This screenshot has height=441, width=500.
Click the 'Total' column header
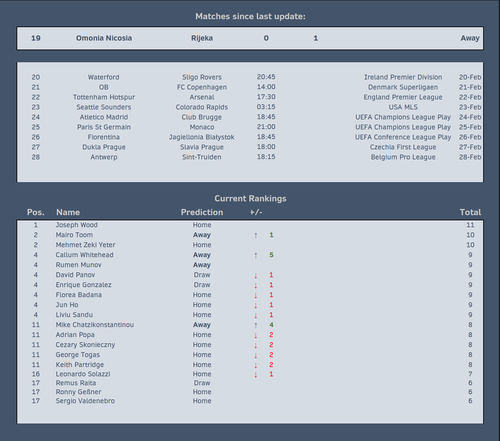click(x=470, y=212)
